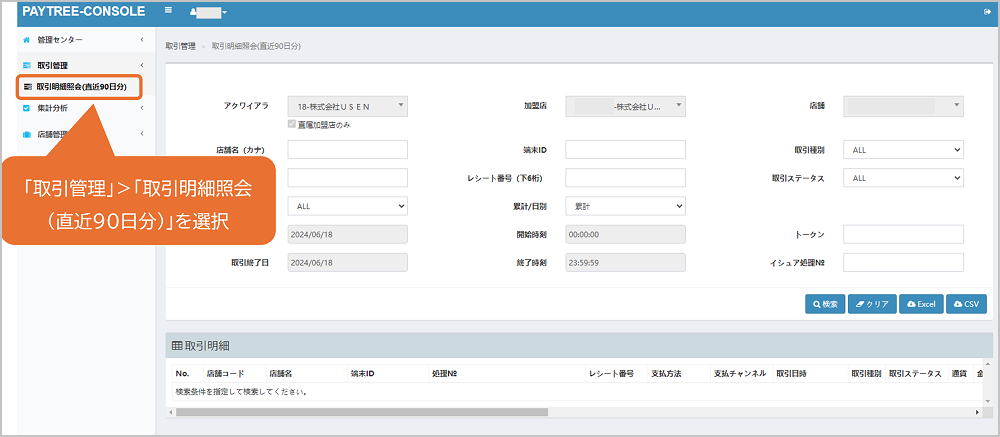Click the horizontal scrollbar under the table

[360, 412]
